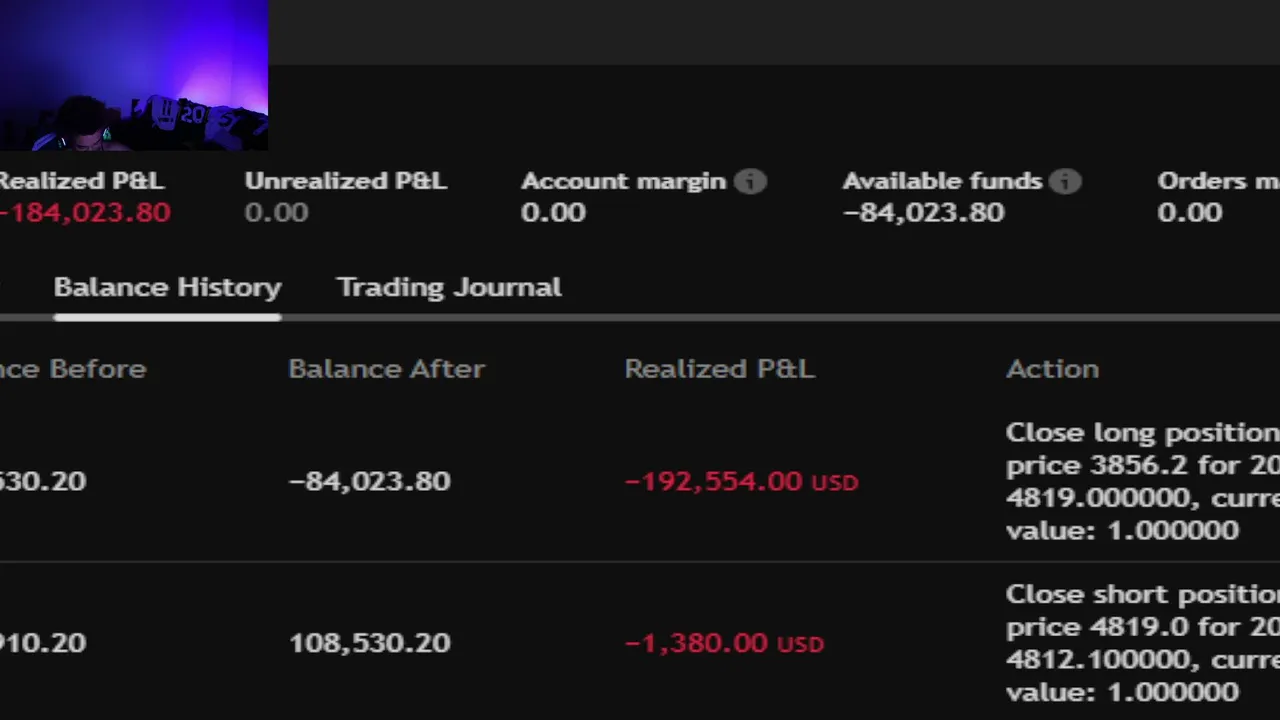Click the Balance Before column header
Viewport: 1280px width, 720px height.
click(x=73, y=369)
